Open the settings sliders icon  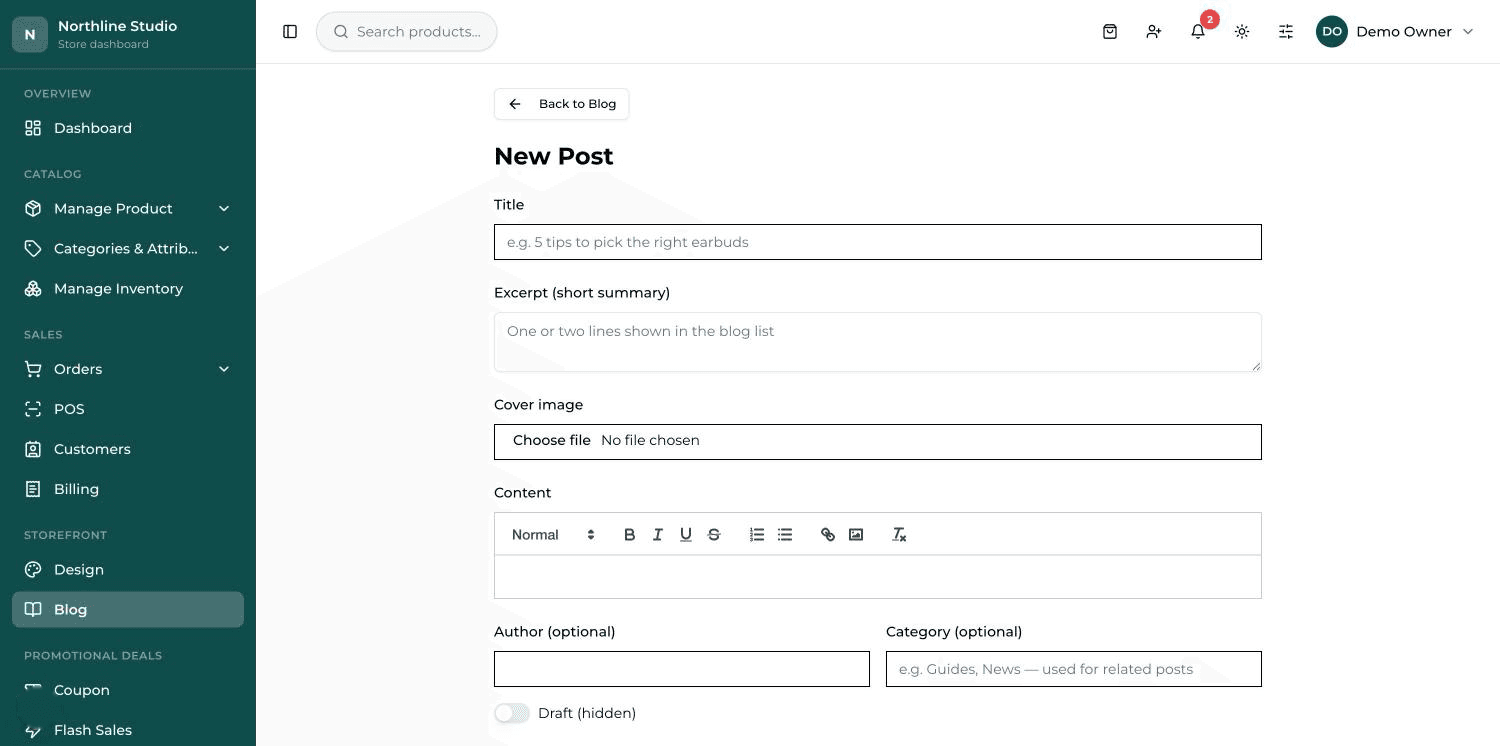[1286, 32]
